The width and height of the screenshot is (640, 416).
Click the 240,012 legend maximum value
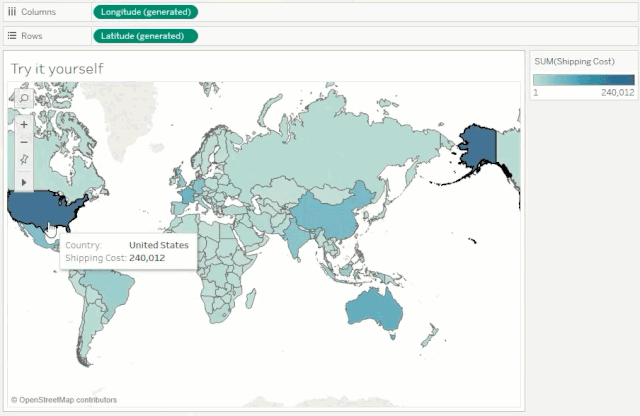point(617,92)
